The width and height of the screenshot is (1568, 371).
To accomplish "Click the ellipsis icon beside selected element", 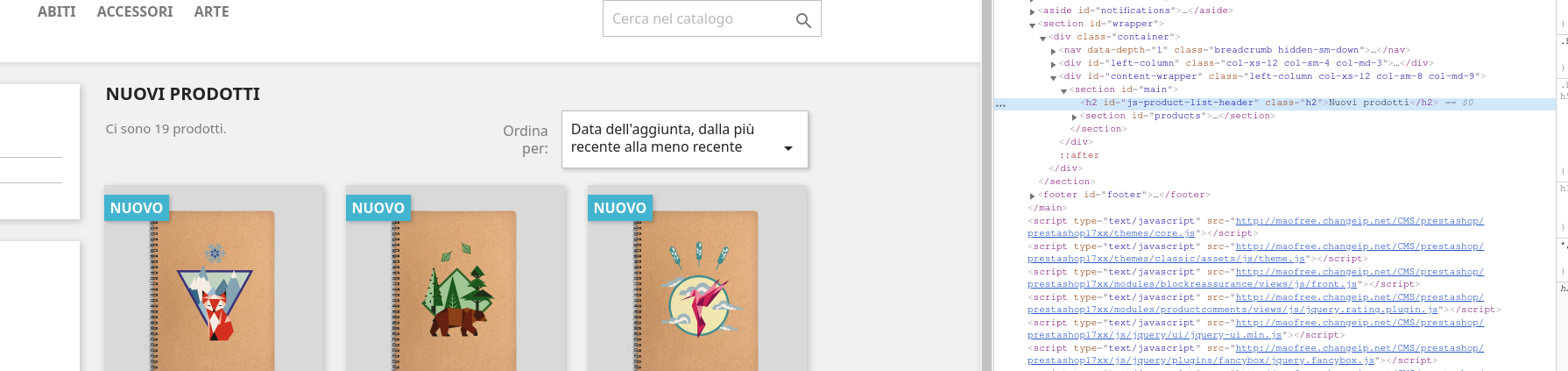I will [x=1000, y=104].
